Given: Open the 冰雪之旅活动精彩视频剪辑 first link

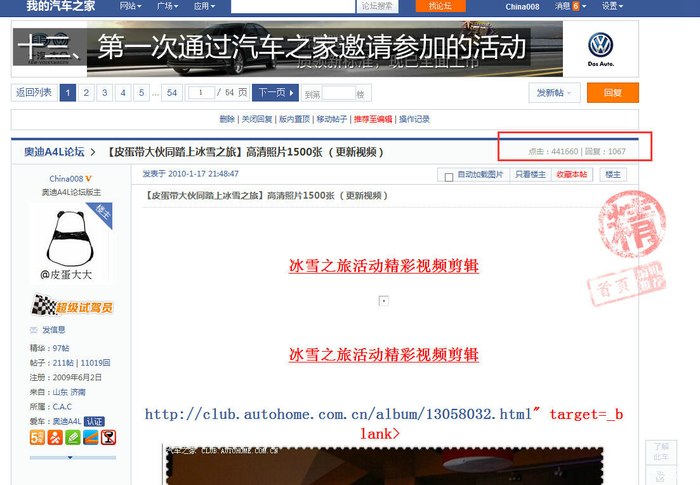Looking at the screenshot, I should [383, 267].
